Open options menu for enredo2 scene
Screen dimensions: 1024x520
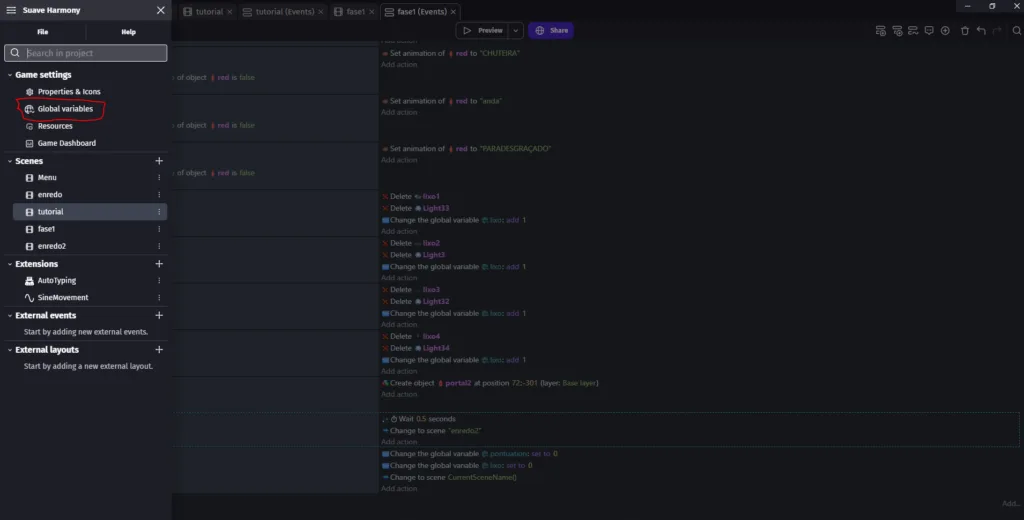tap(159, 246)
